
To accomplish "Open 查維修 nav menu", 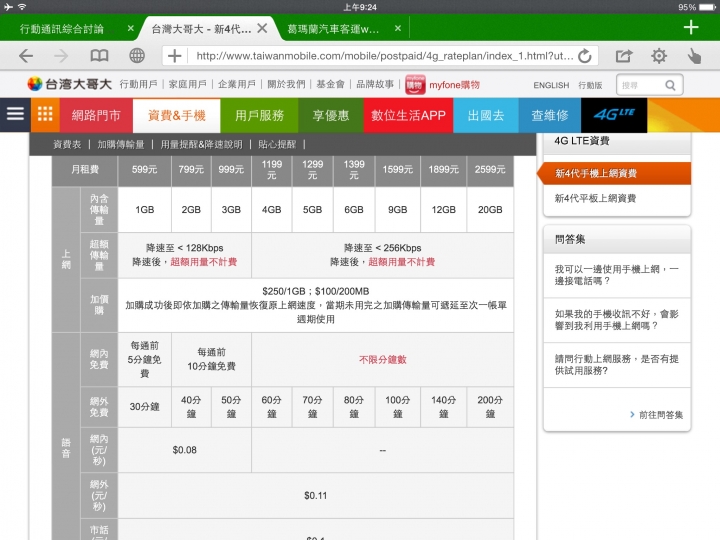I will click(x=550, y=115).
